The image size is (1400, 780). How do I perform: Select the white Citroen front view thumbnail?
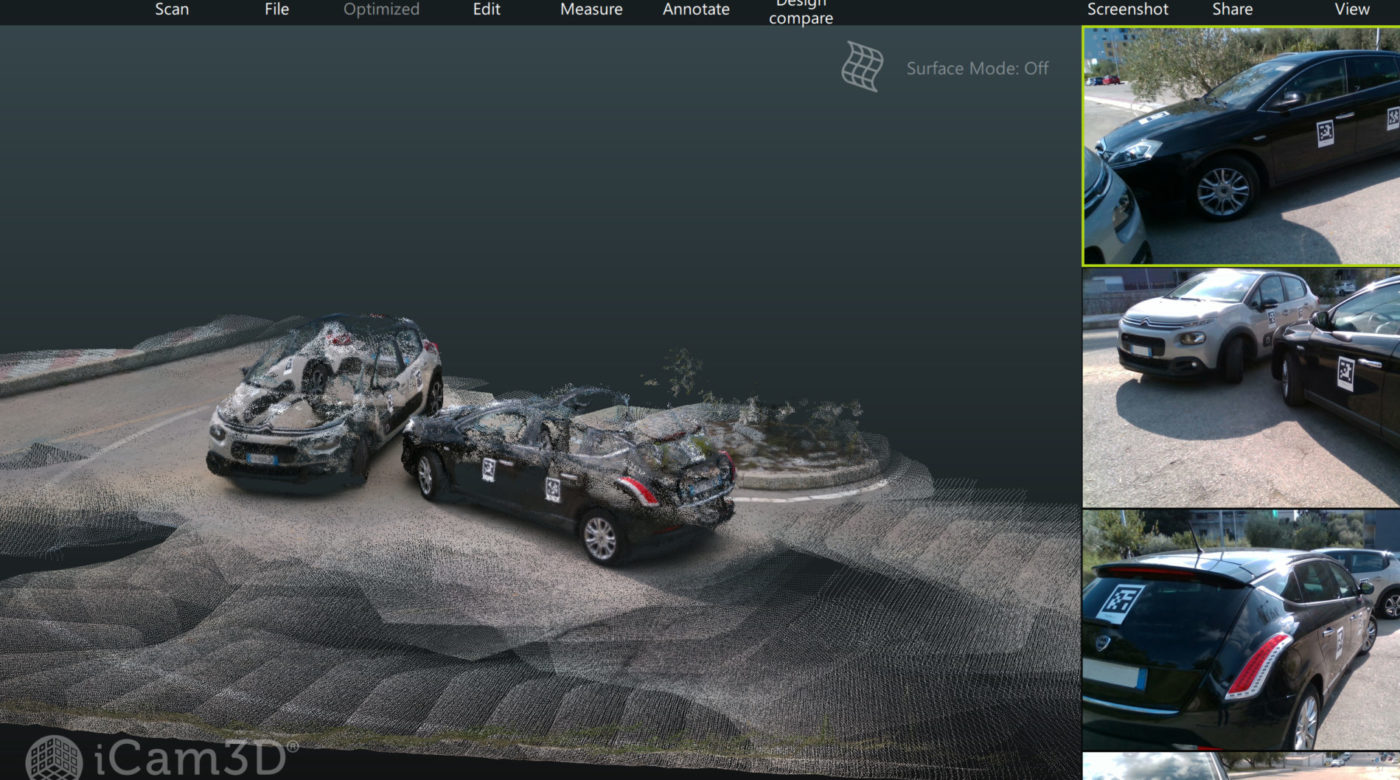tap(1241, 388)
